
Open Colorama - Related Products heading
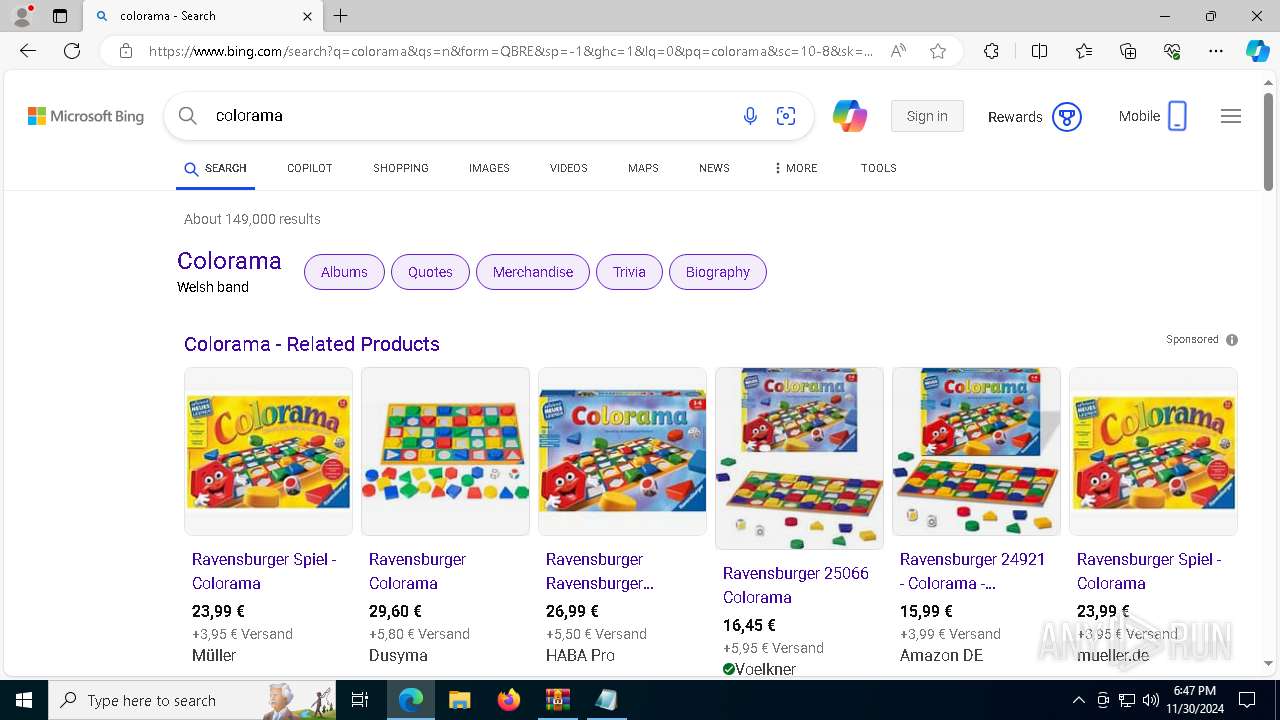click(312, 344)
